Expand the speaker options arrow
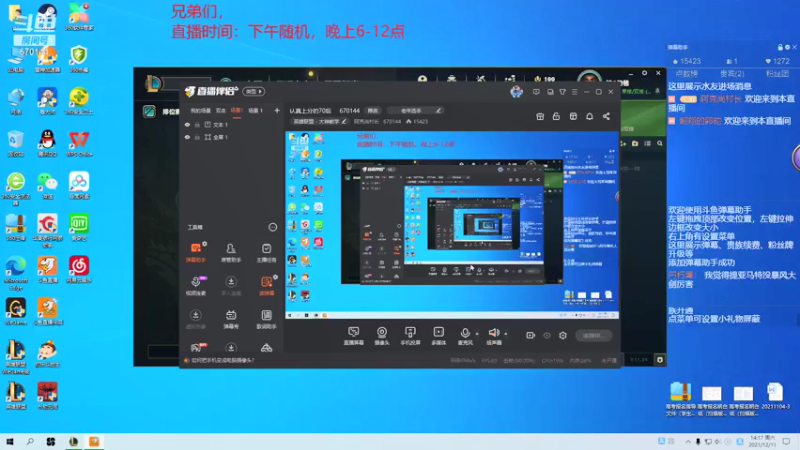The width and height of the screenshot is (800, 450). pos(506,334)
